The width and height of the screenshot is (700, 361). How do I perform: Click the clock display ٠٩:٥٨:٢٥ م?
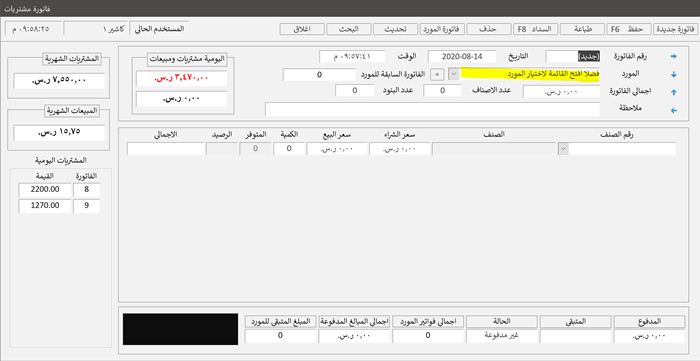pyautogui.click(x=33, y=29)
